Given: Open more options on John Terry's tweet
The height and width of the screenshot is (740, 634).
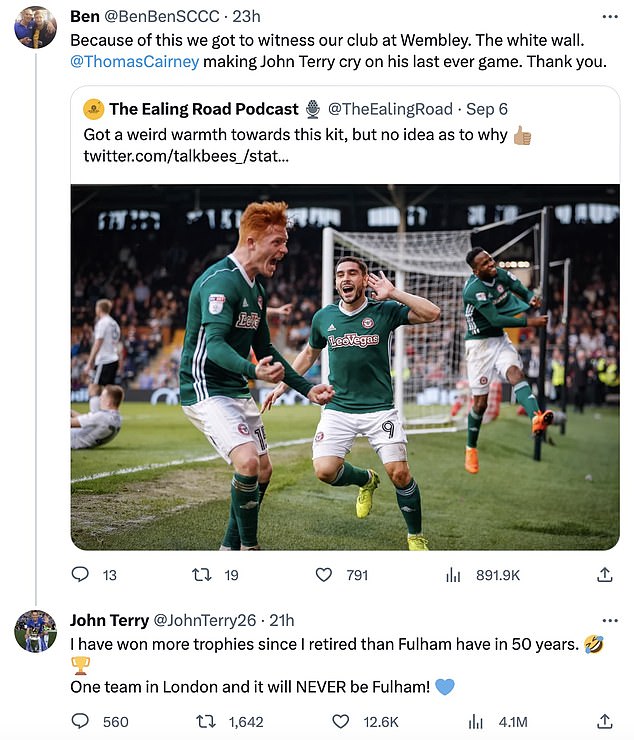Looking at the screenshot, I should click(610, 620).
